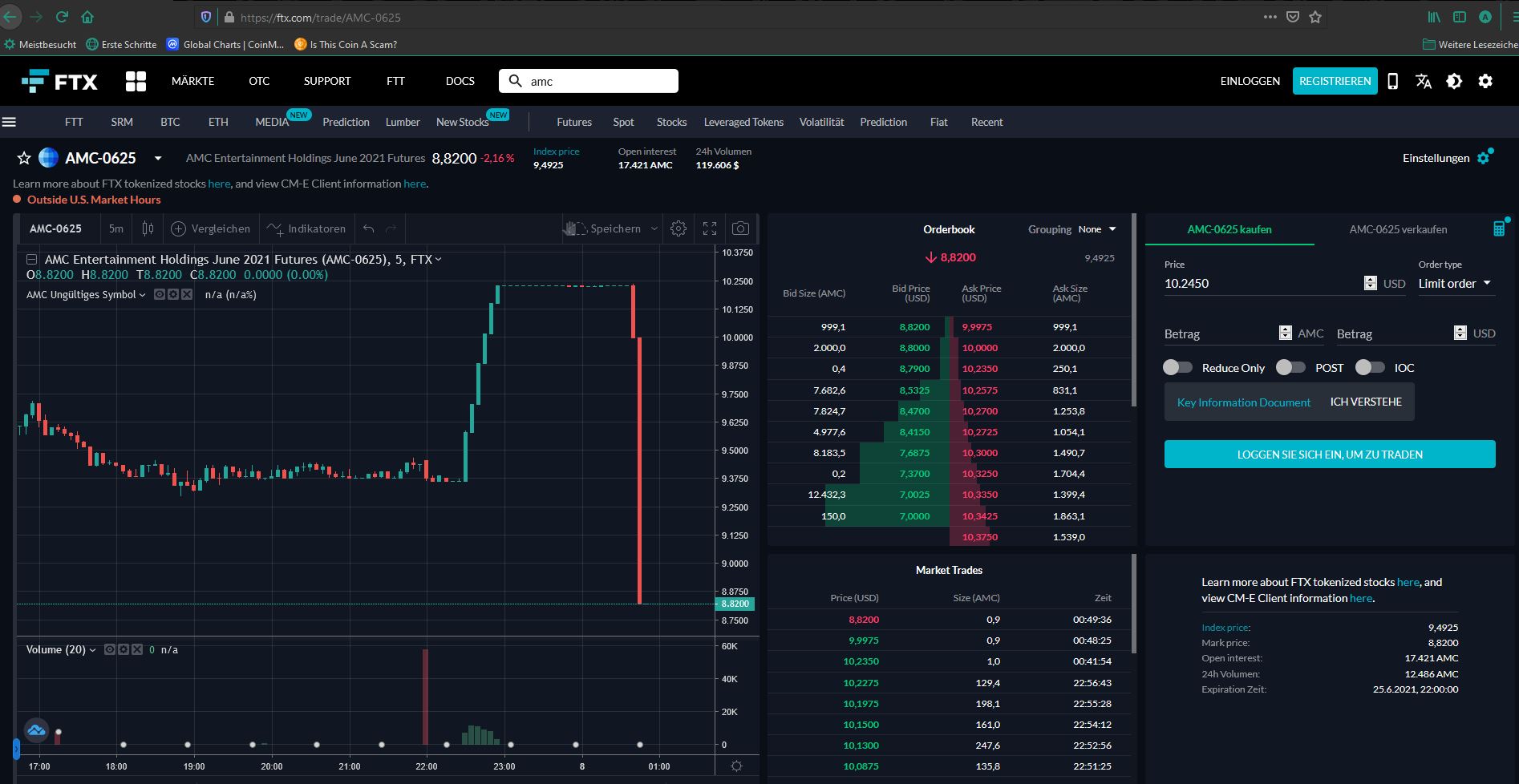Click the FTX logo in the header

pos(59,81)
